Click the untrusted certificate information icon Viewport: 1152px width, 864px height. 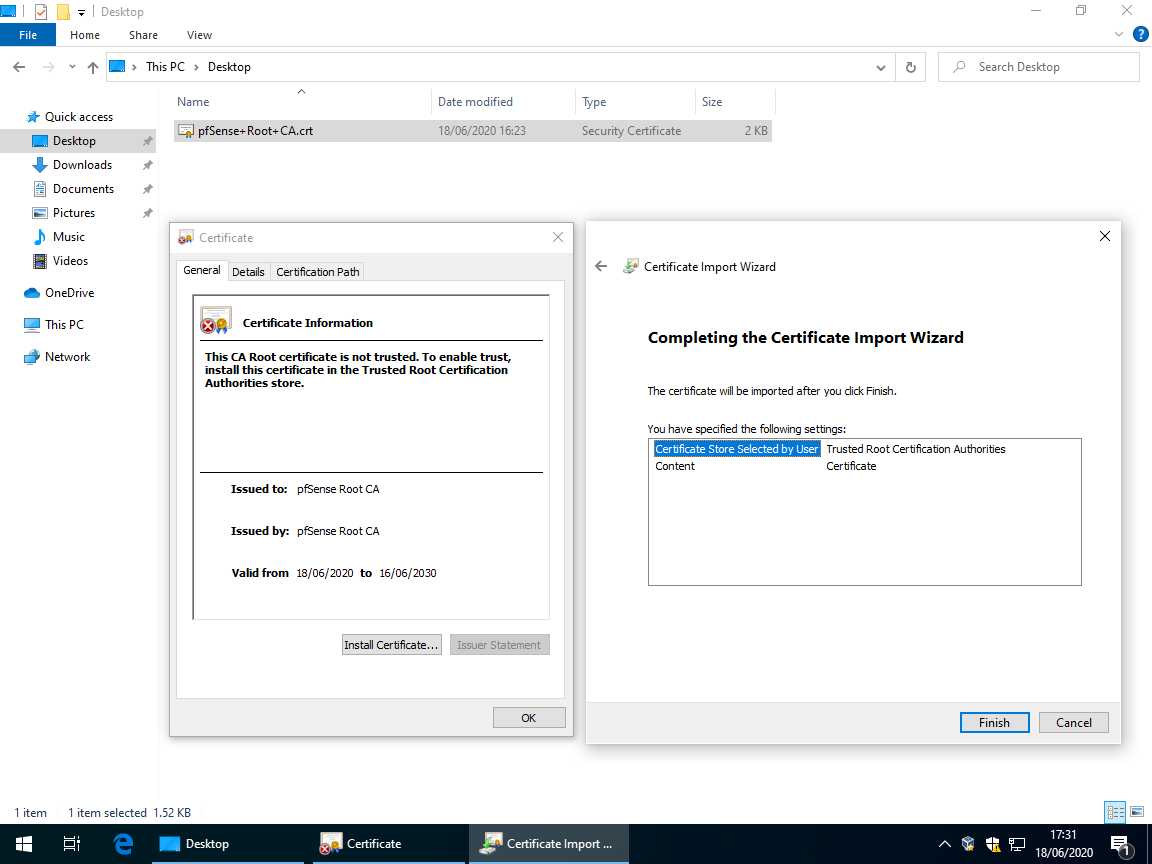coord(216,320)
